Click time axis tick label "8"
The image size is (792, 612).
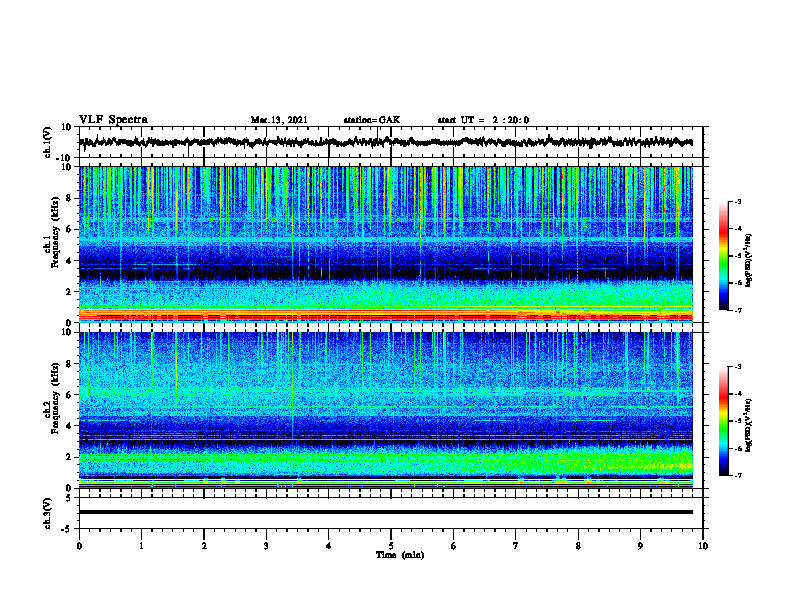pyautogui.click(x=578, y=546)
